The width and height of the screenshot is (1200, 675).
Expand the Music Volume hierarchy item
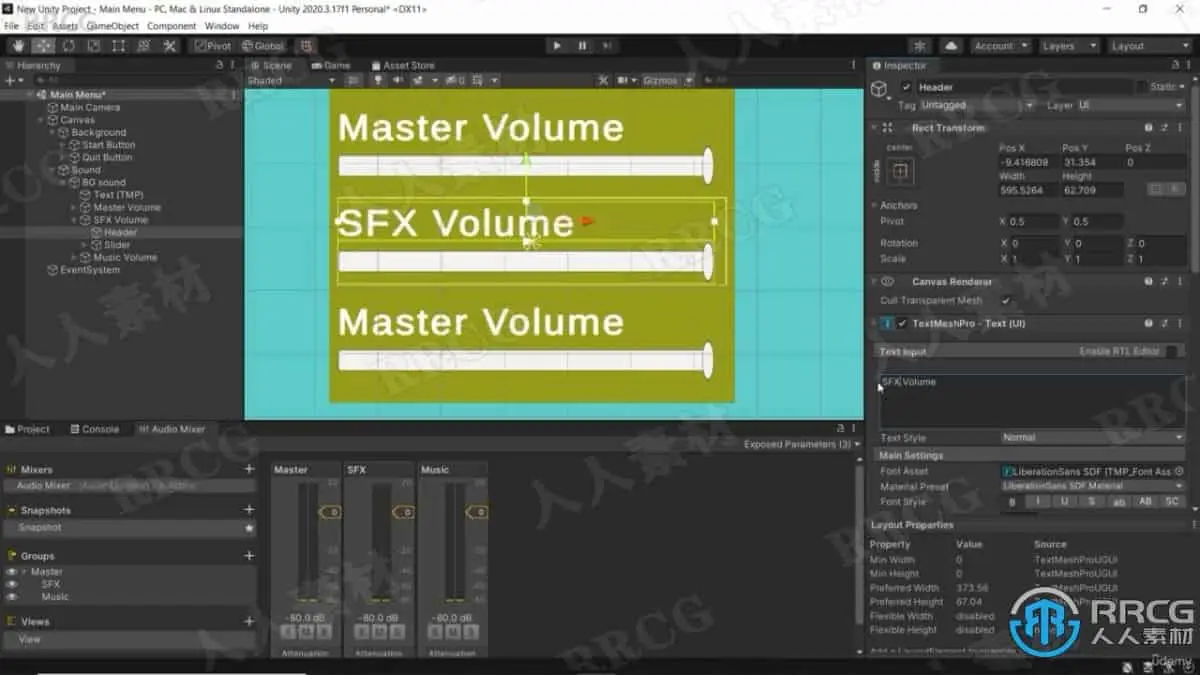pyautogui.click(x=73, y=257)
